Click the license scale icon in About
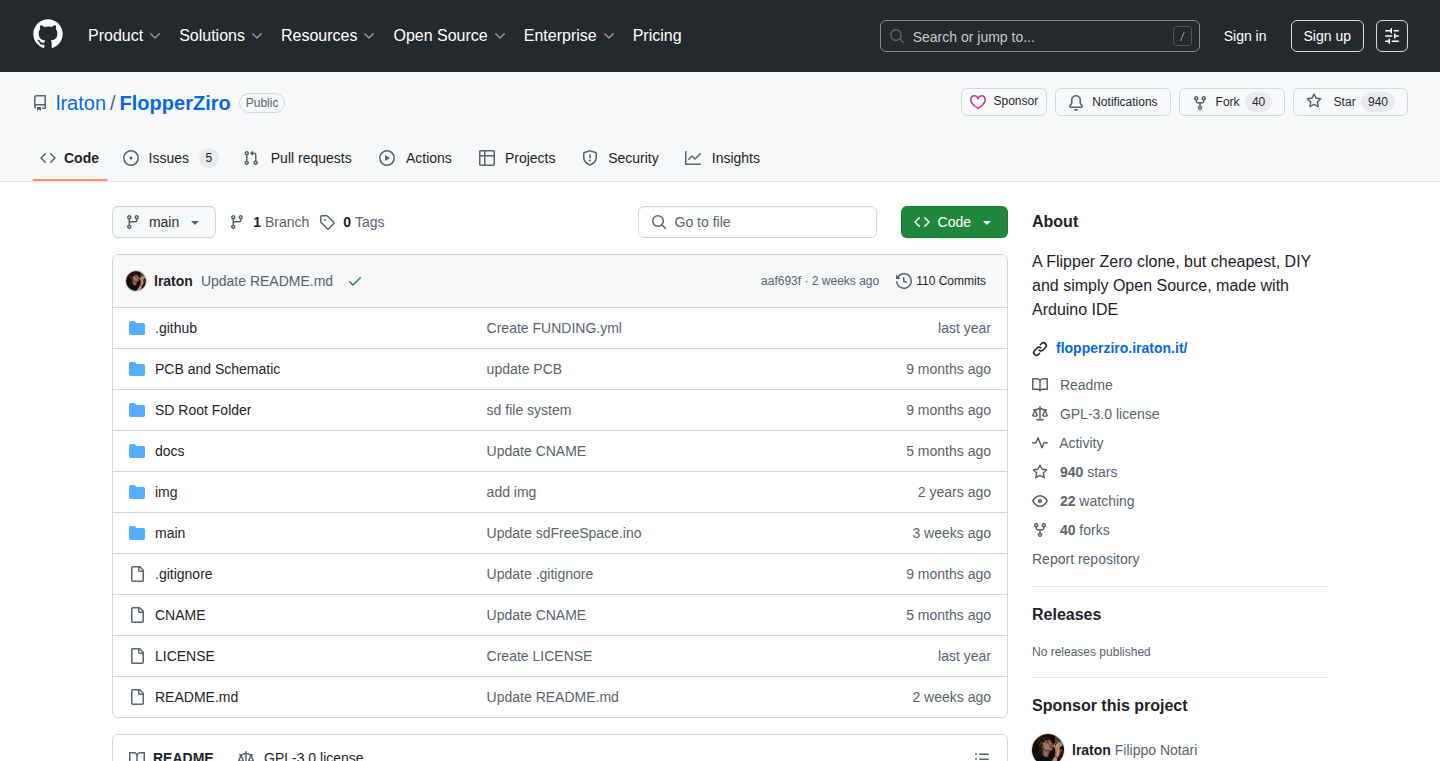This screenshot has height=761, width=1440. click(1040, 414)
